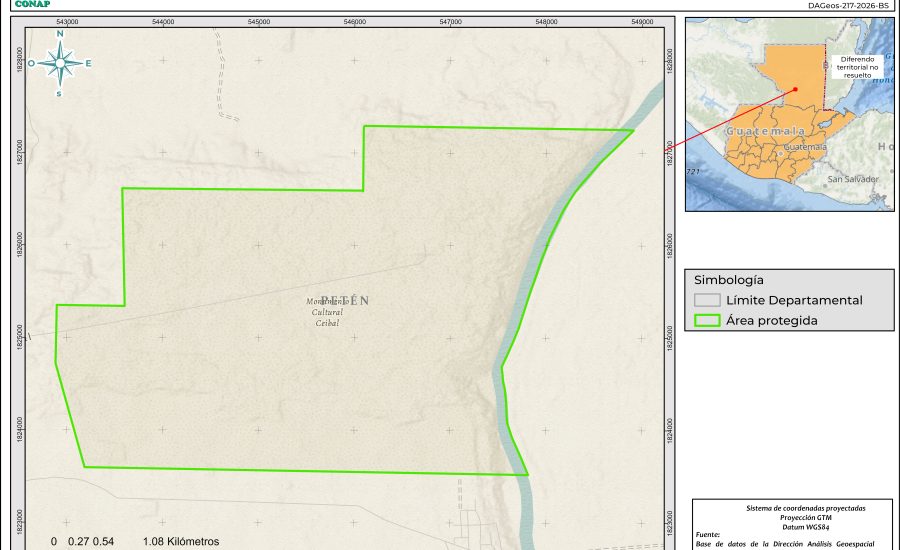Click the Diferendo territorial no resuelto label
The image size is (900, 550).
(x=857, y=67)
